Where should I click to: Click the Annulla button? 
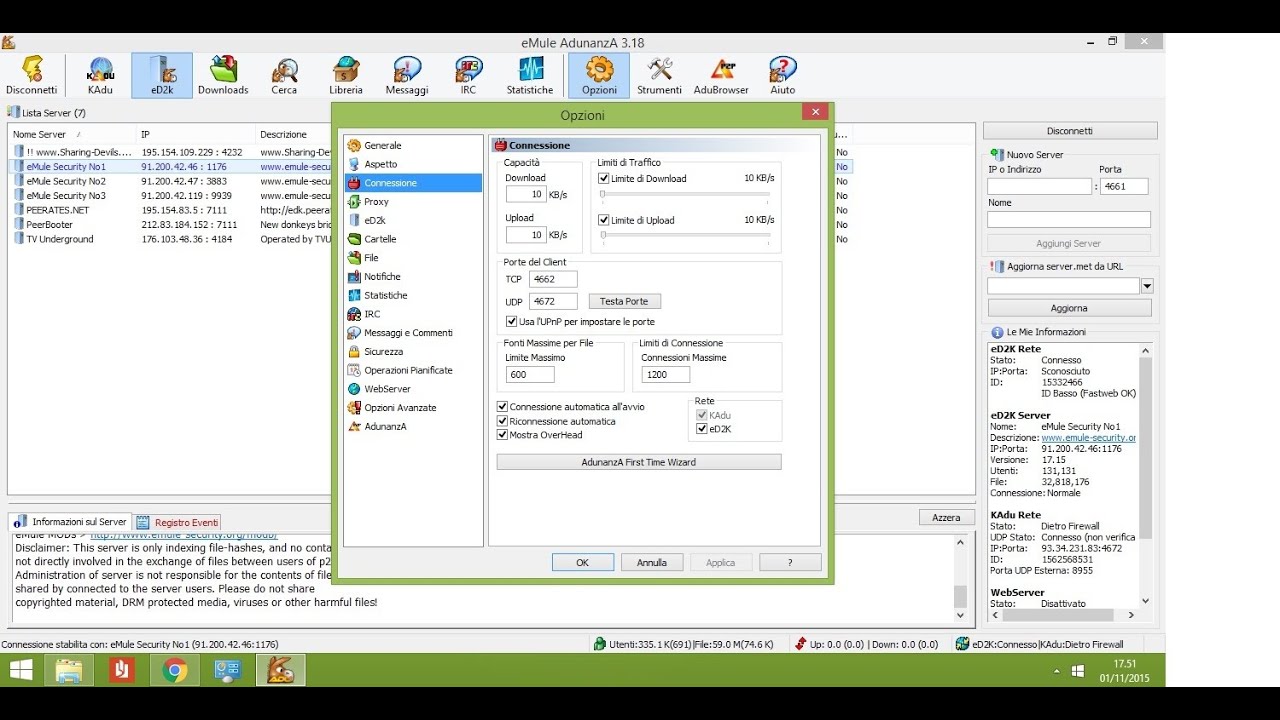coord(652,562)
